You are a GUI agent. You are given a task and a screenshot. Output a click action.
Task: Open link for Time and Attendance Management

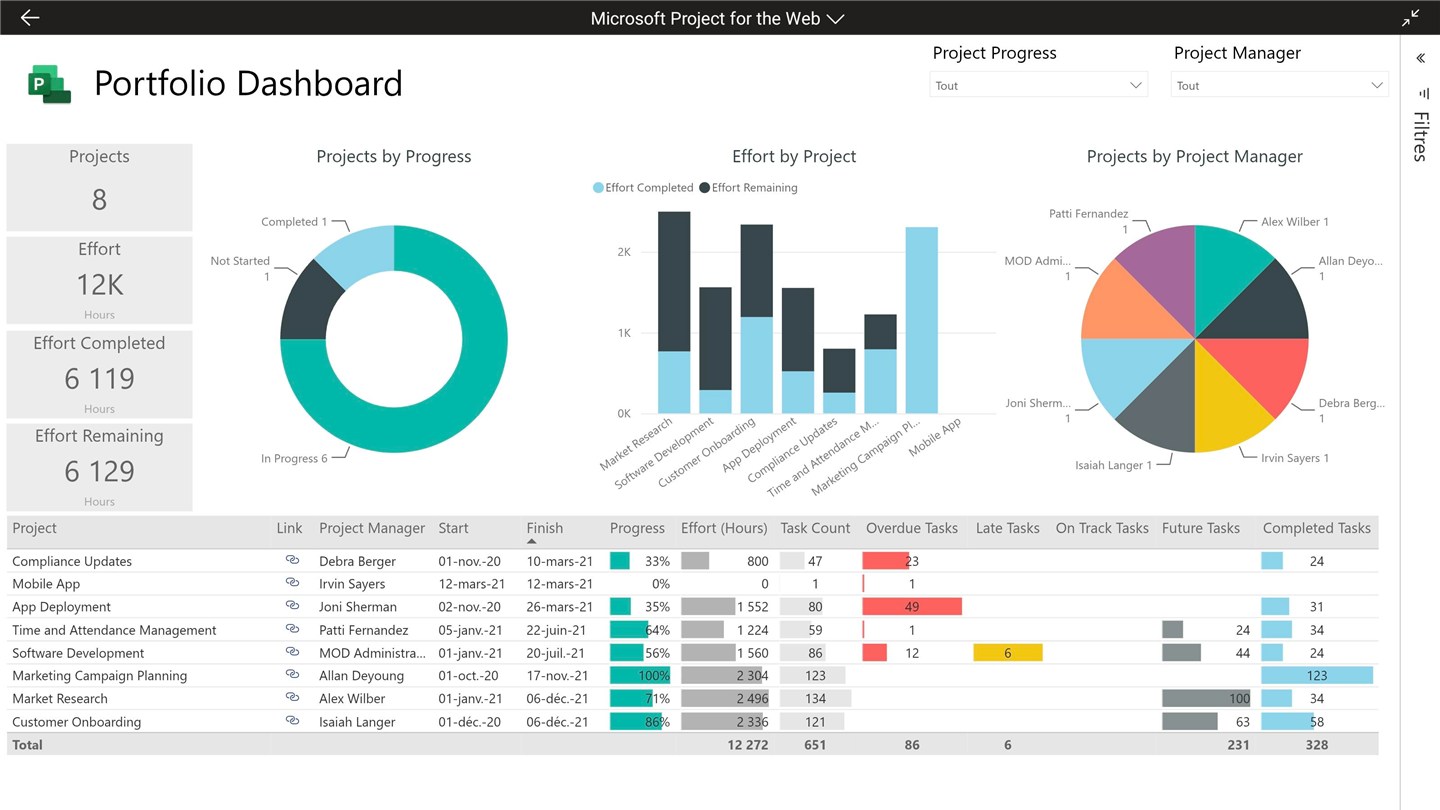pos(292,630)
